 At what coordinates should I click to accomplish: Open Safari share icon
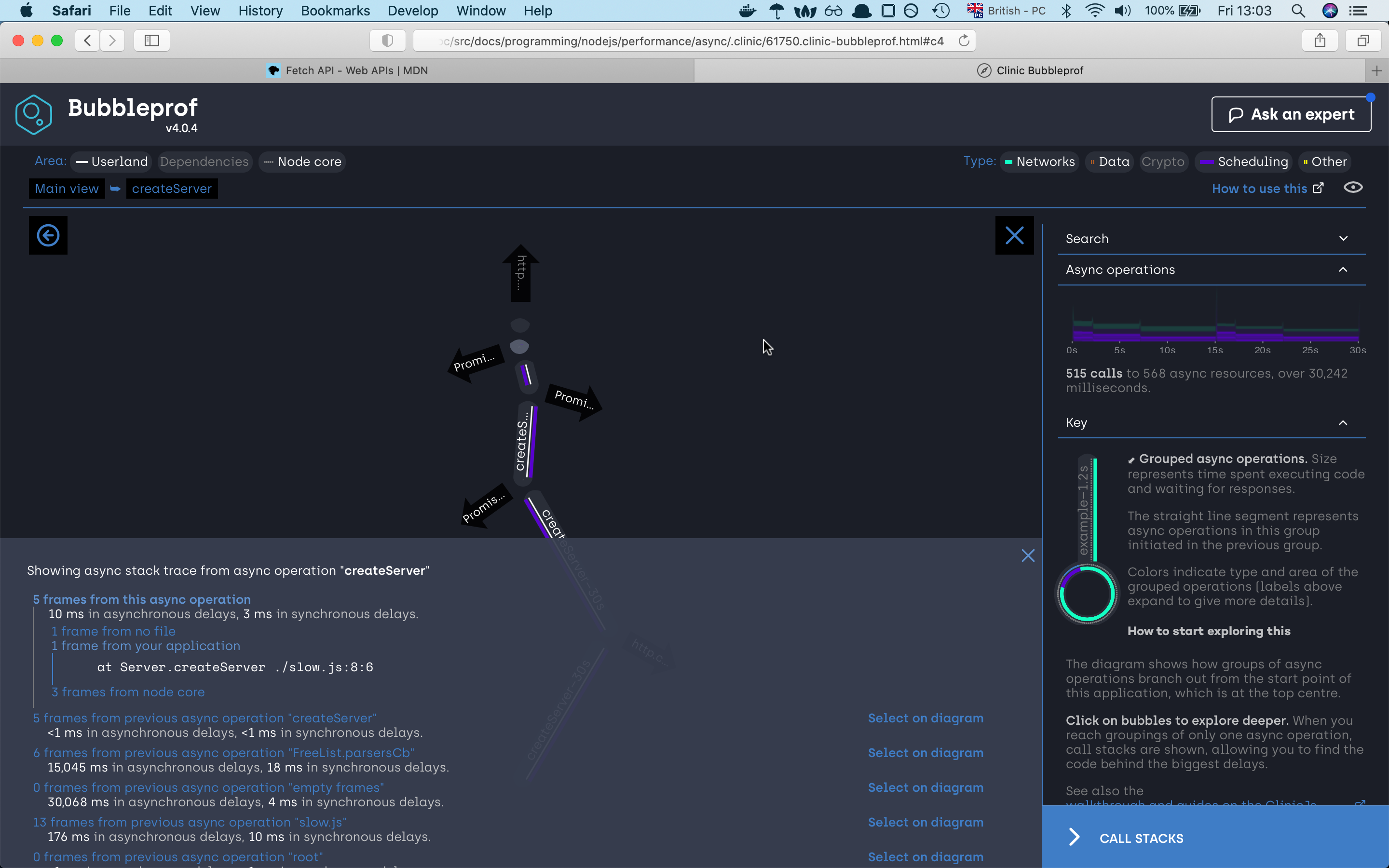[1320, 41]
